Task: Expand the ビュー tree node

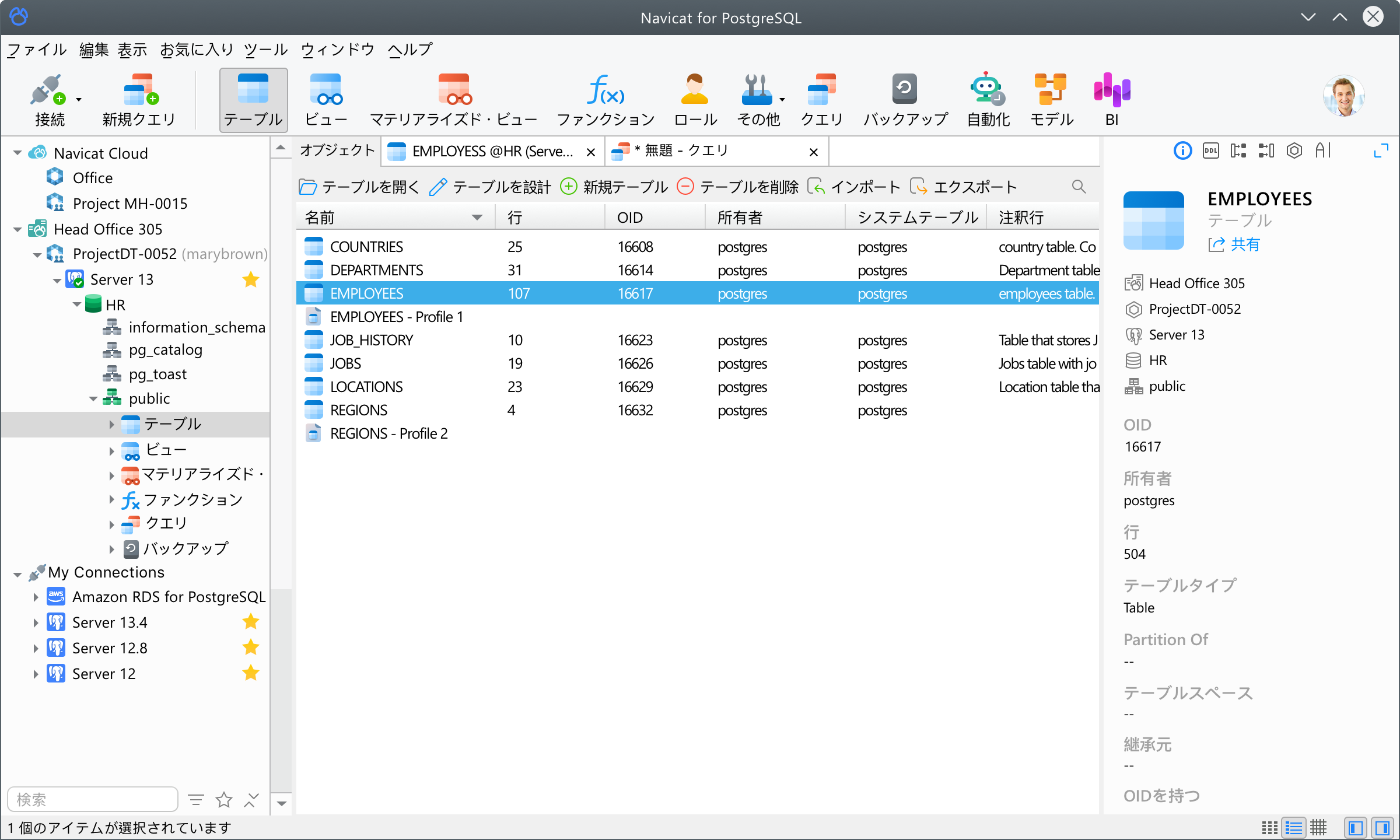Action: [x=111, y=450]
